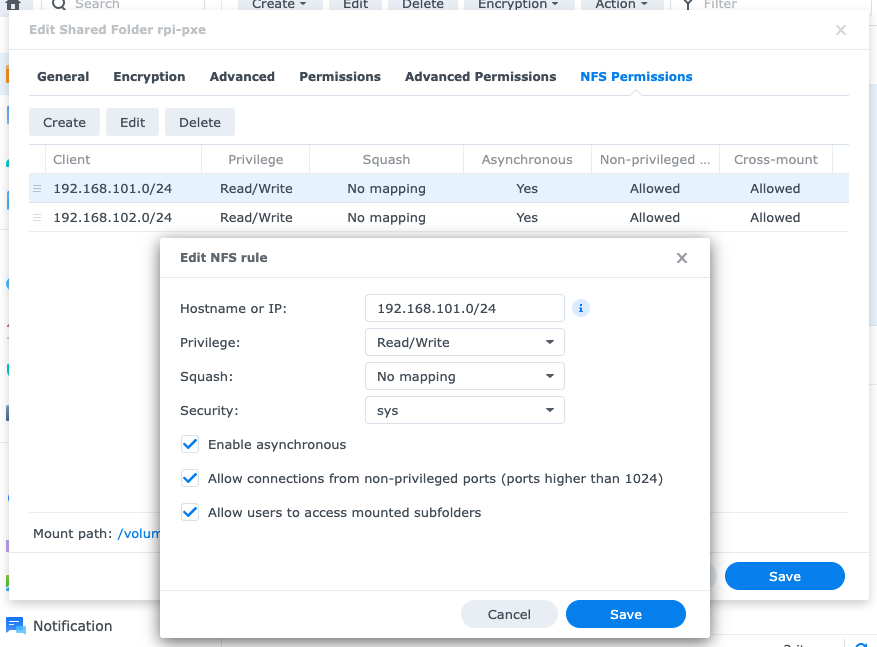
Task: Click the info icon beside the Hostname field
Action: point(581,308)
